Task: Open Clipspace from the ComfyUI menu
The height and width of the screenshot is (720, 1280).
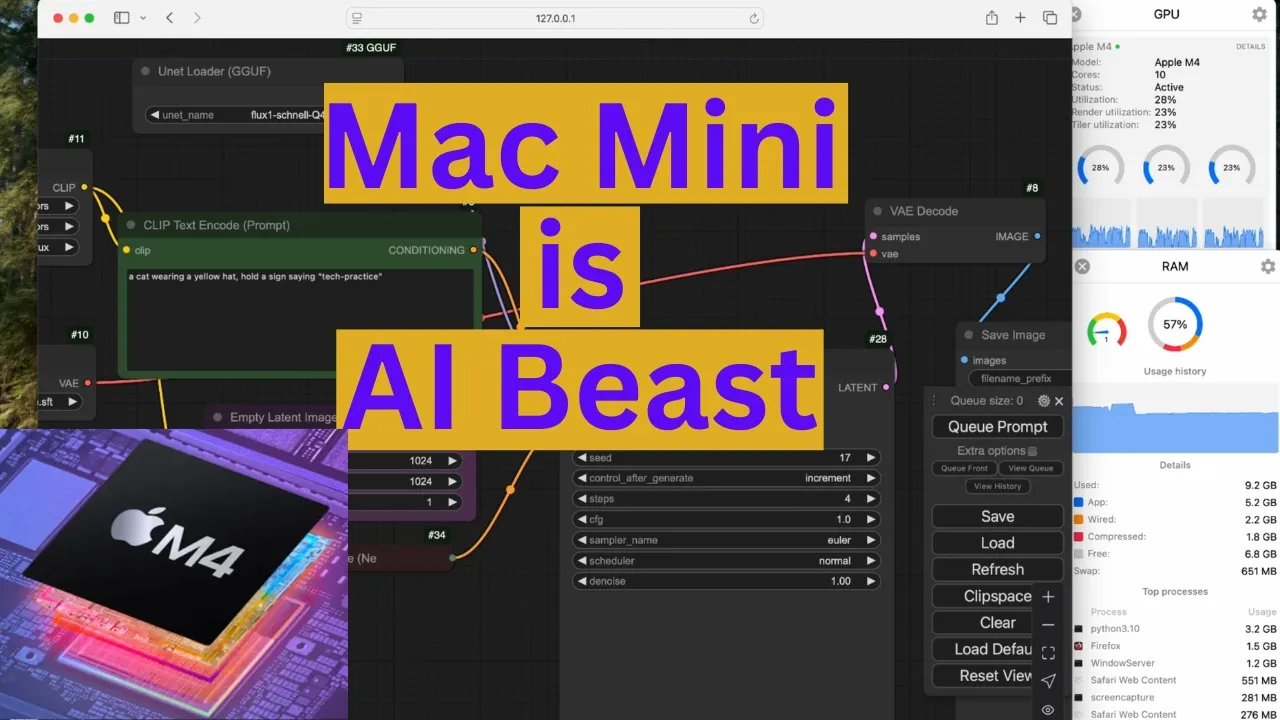Action: [x=984, y=595]
